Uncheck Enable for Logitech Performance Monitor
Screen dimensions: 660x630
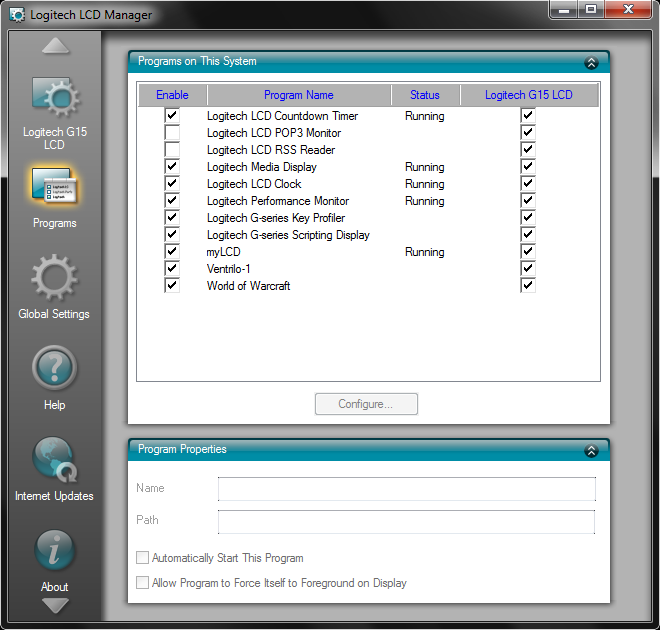click(172, 201)
